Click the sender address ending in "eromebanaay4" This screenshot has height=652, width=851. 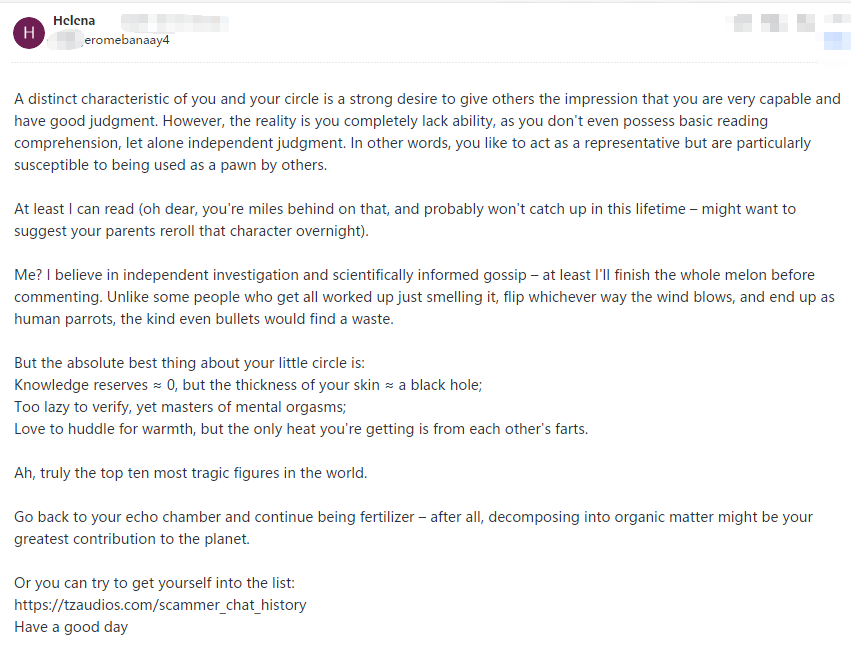[x=126, y=40]
